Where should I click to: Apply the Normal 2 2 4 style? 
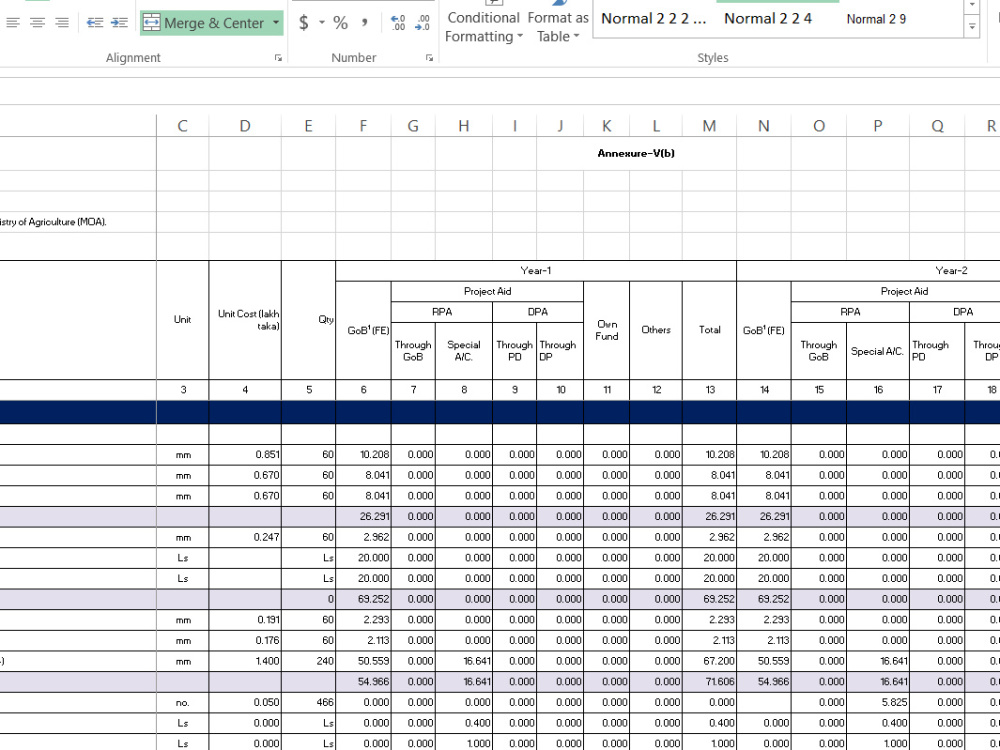click(x=768, y=19)
